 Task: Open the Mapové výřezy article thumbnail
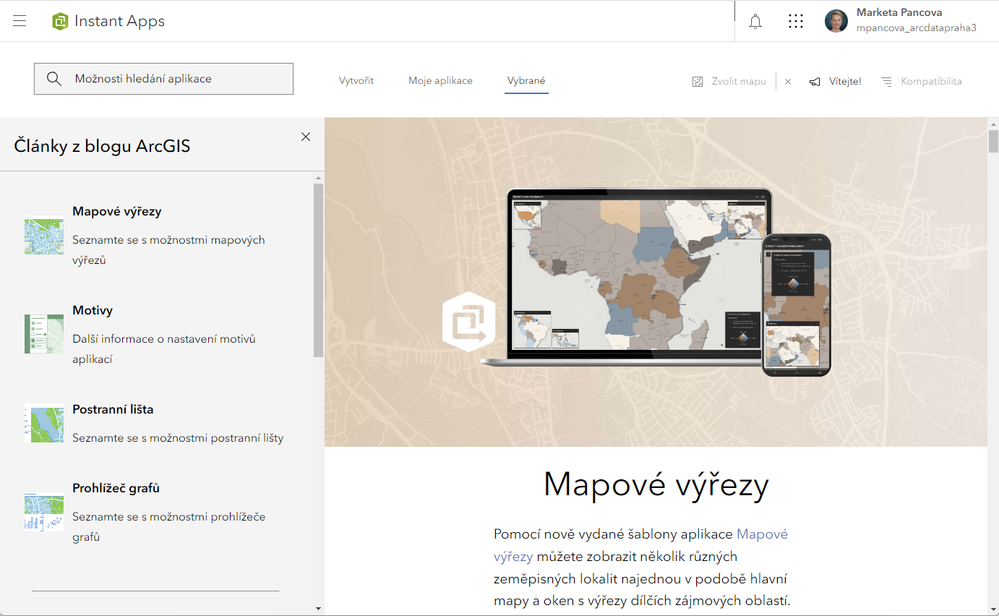pos(44,236)
